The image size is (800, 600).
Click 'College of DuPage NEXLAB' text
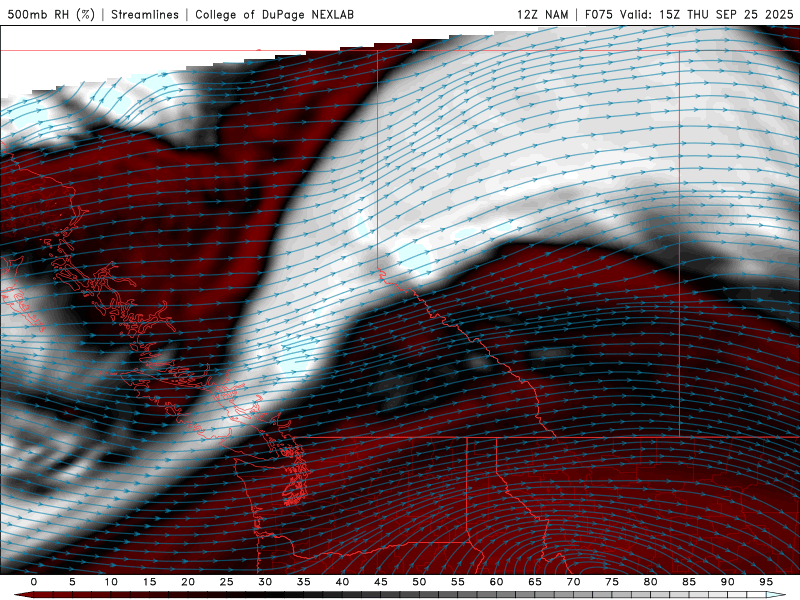(274, 14)
